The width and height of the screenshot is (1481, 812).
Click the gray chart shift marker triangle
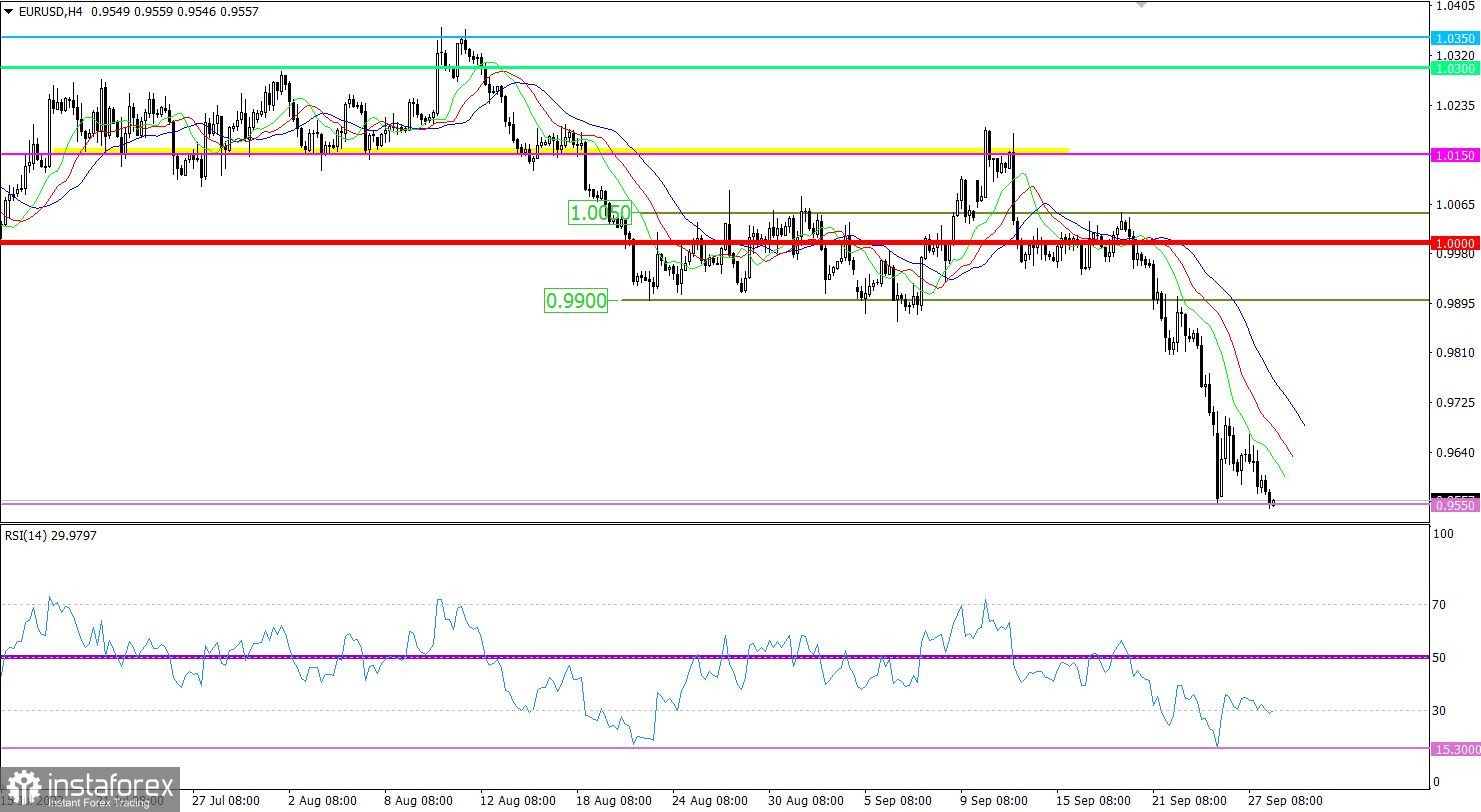(1141, 4)
